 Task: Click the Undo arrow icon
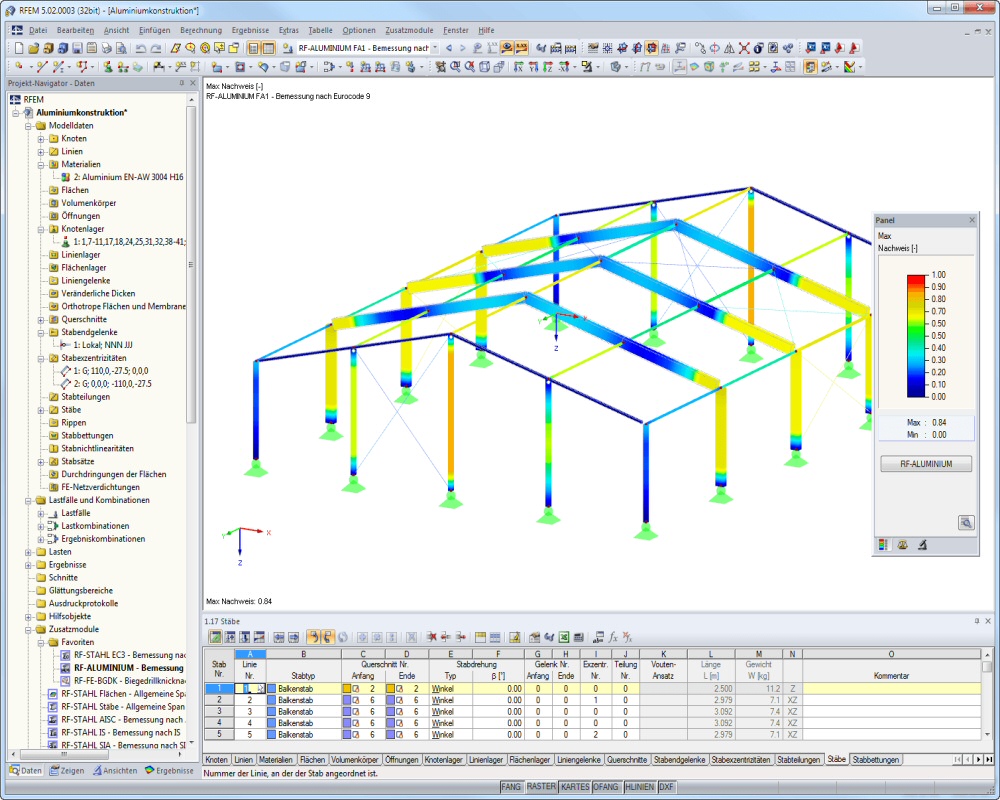coord(141,48)
